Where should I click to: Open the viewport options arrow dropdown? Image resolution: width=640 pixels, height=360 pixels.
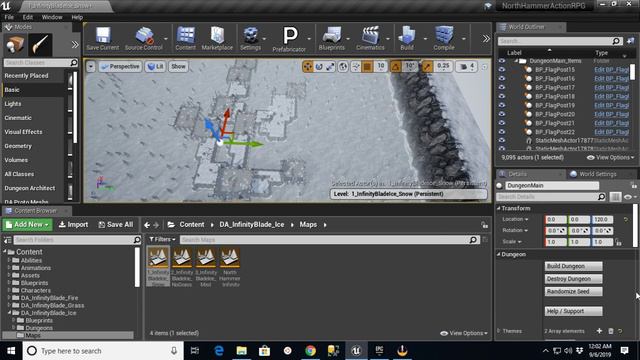[91, 67]
